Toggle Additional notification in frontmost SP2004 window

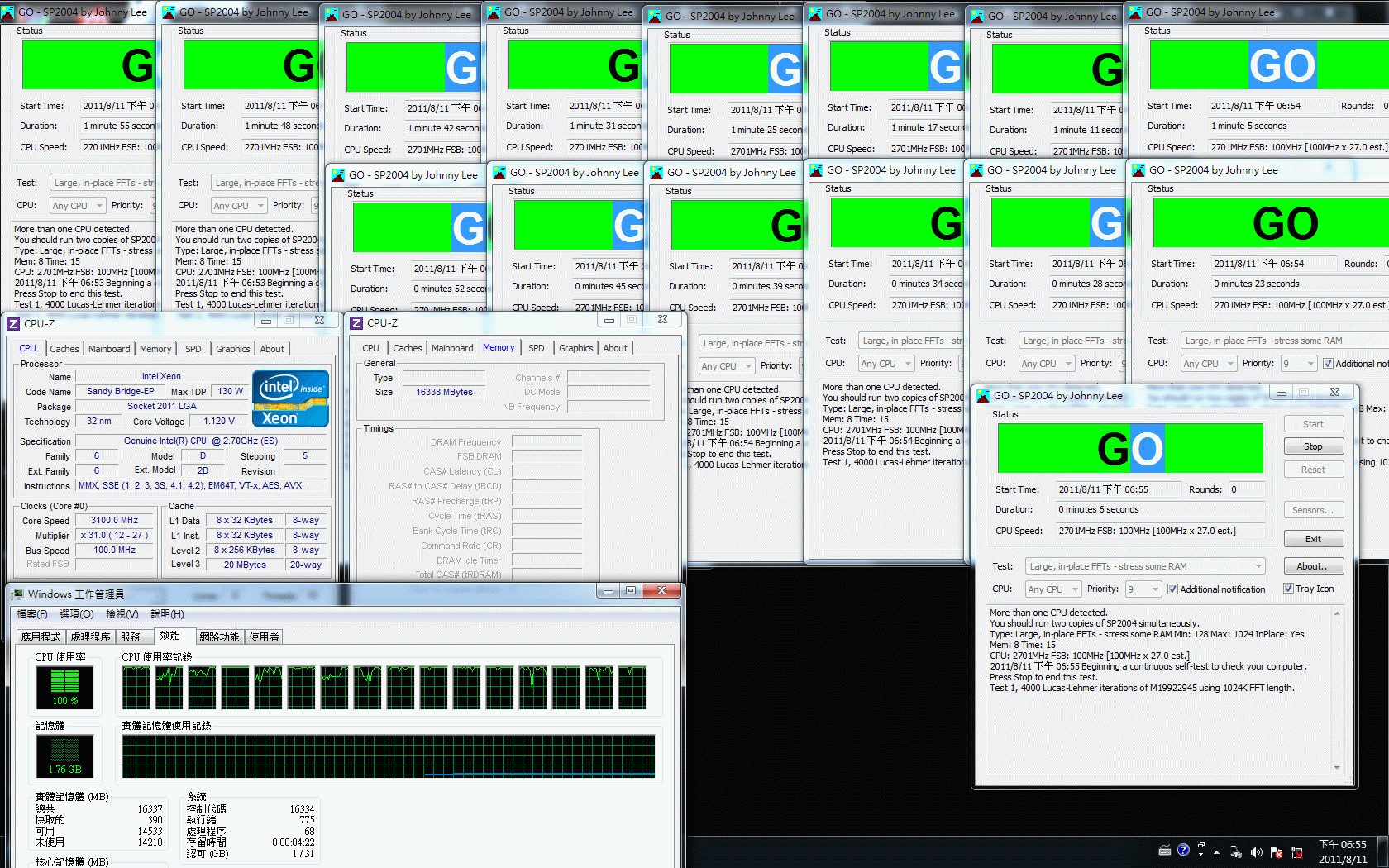1172,589
